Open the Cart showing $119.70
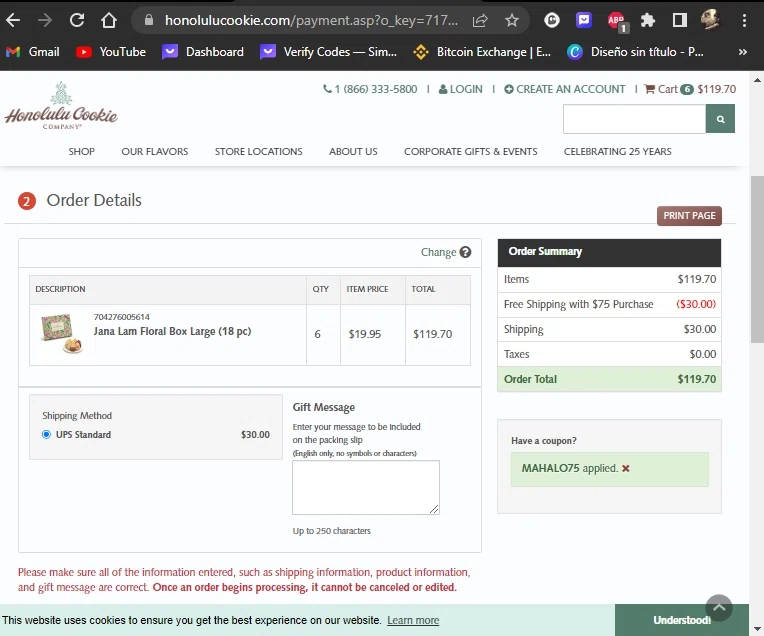 [690, 89]
